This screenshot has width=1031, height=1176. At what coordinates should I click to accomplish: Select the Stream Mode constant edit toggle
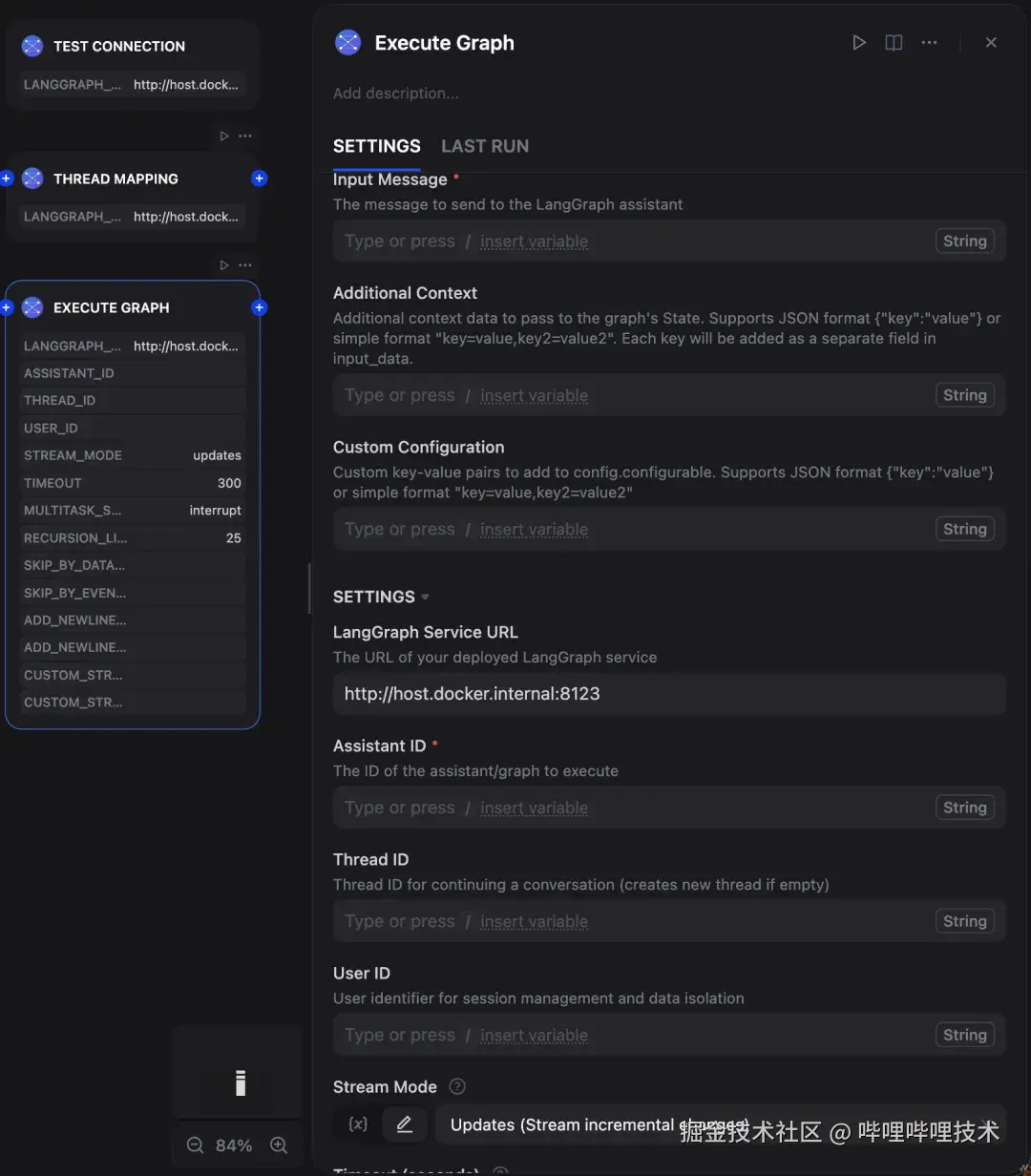404,1124
